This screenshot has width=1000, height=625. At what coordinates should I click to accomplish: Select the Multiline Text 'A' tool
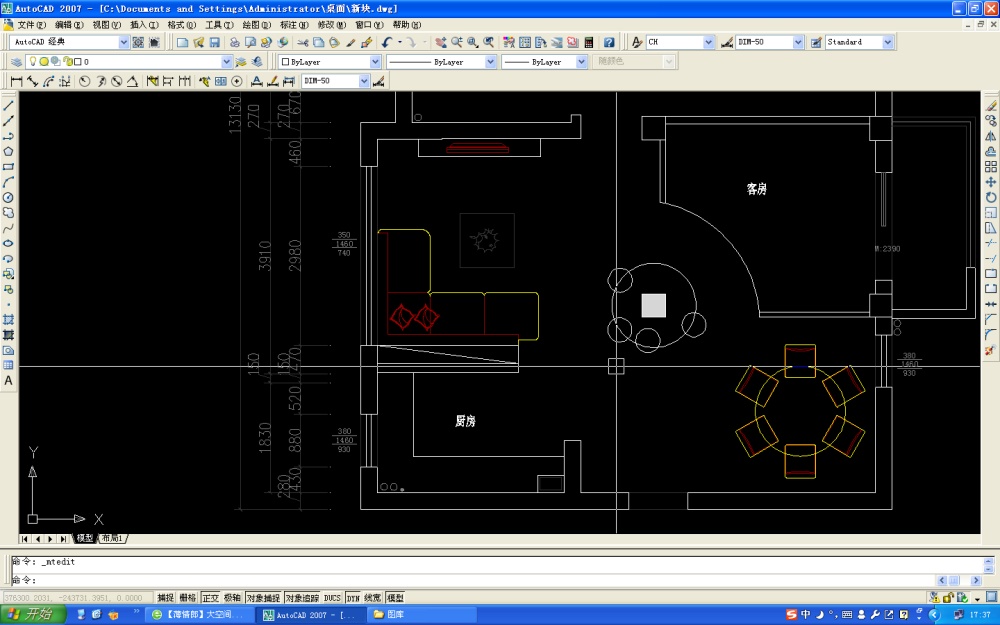[x=8, y=381]
